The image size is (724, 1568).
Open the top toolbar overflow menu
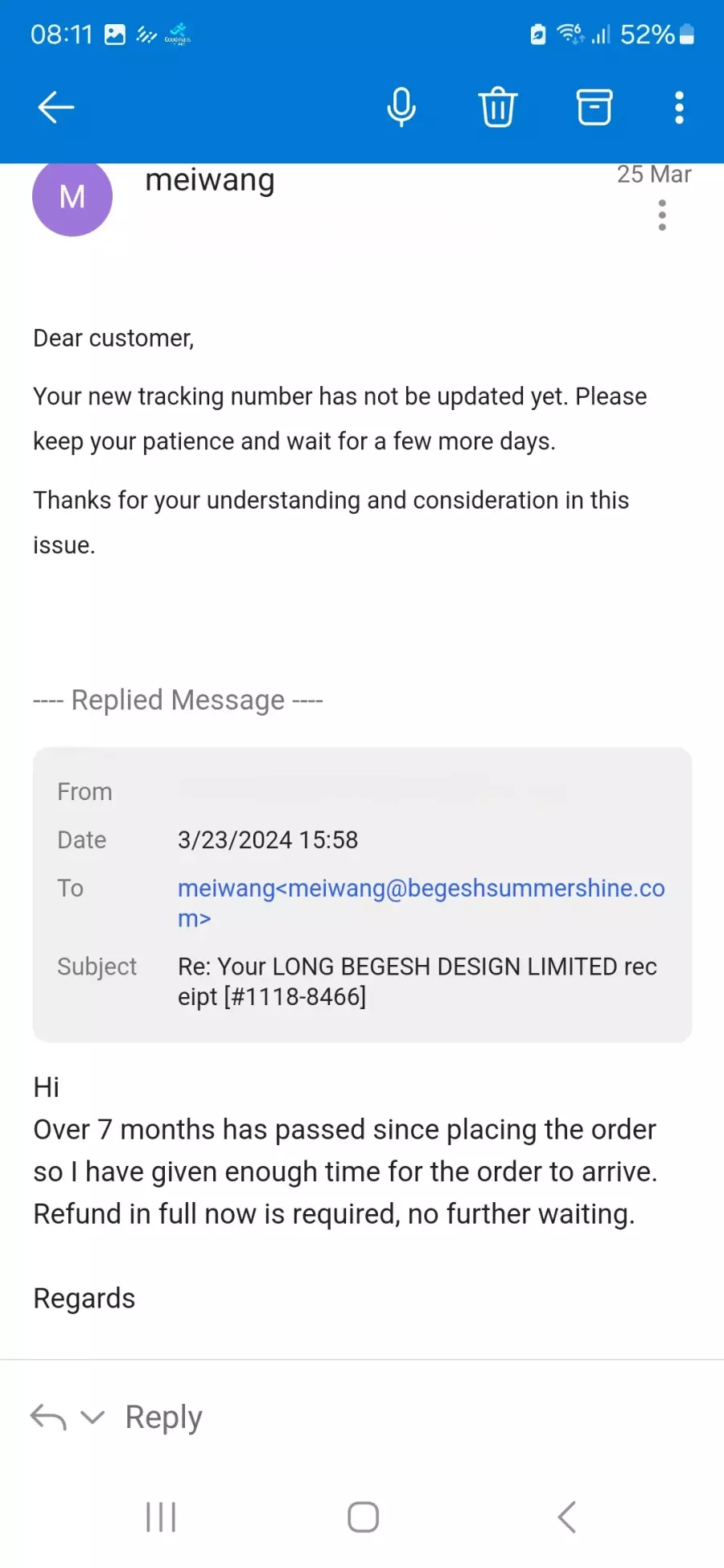click(x=679, y=107)
